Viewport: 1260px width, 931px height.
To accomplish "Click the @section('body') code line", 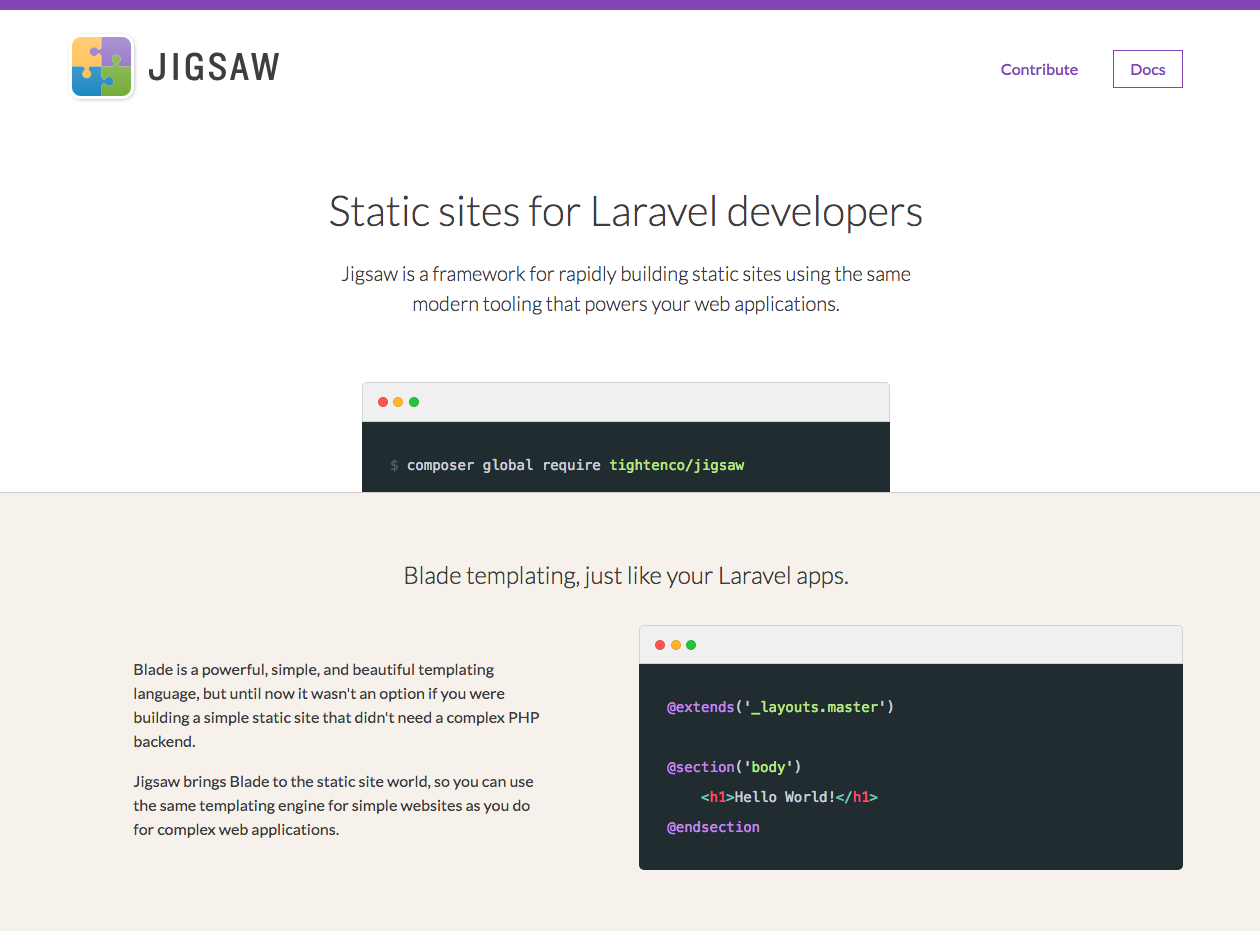I will [734, 767].
